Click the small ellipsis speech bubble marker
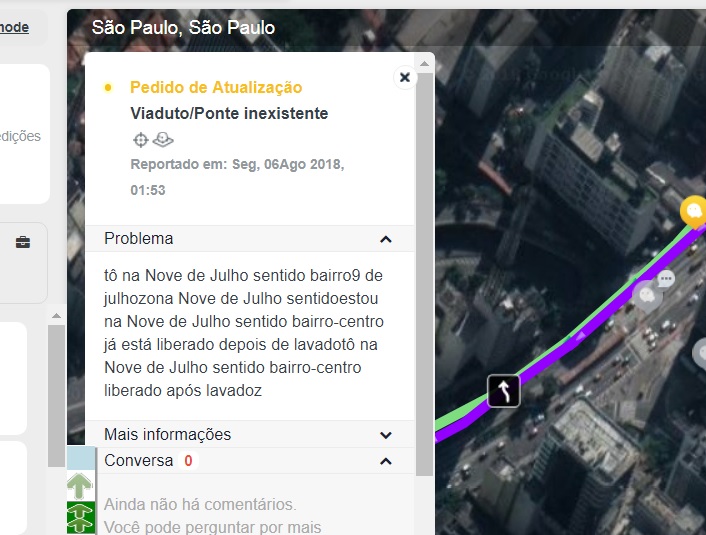 (666, 279)
